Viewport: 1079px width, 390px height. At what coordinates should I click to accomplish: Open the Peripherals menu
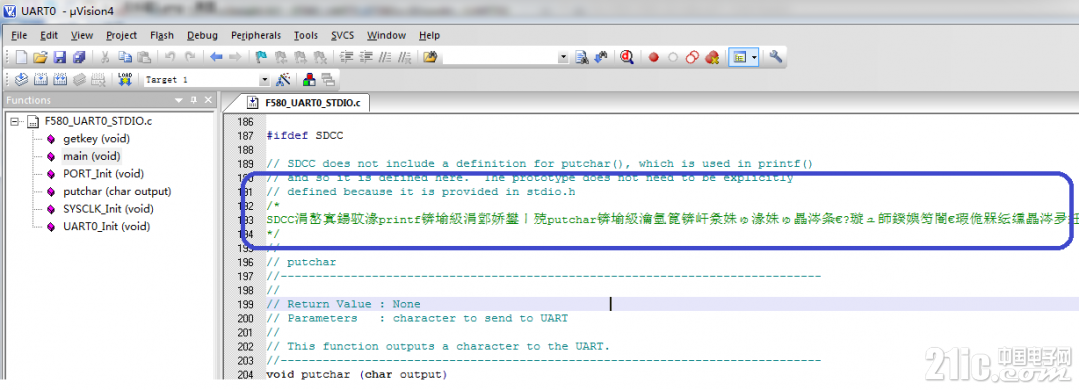point(256,35)
